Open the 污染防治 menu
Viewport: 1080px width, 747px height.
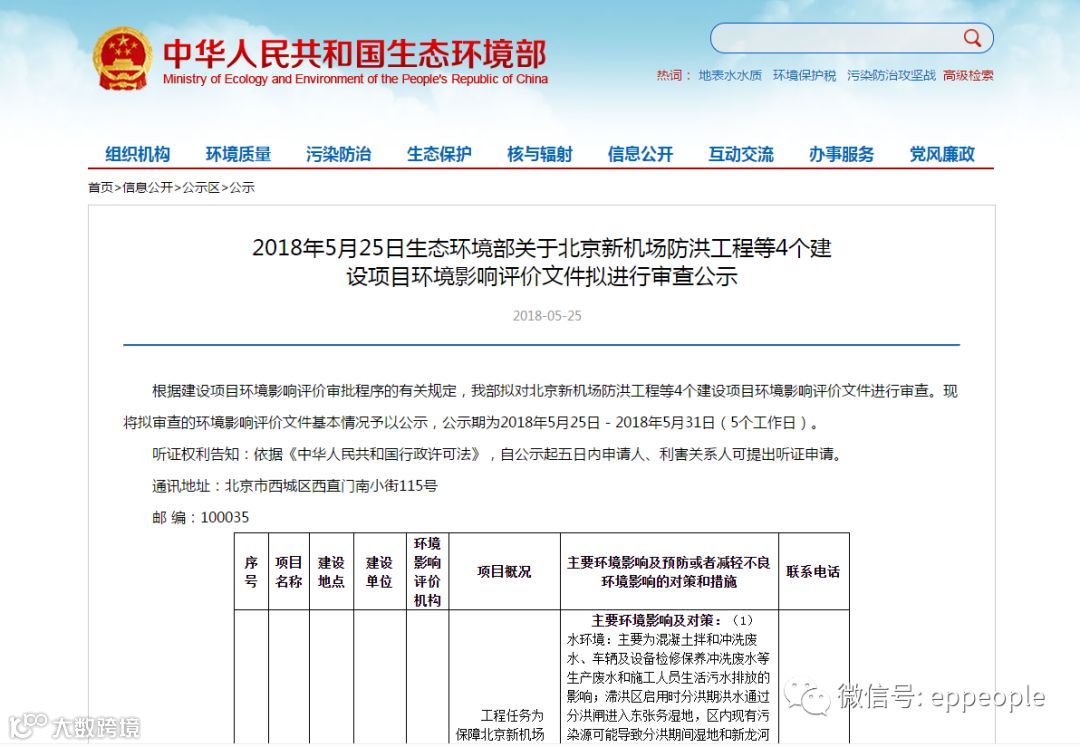coord(339,154)
